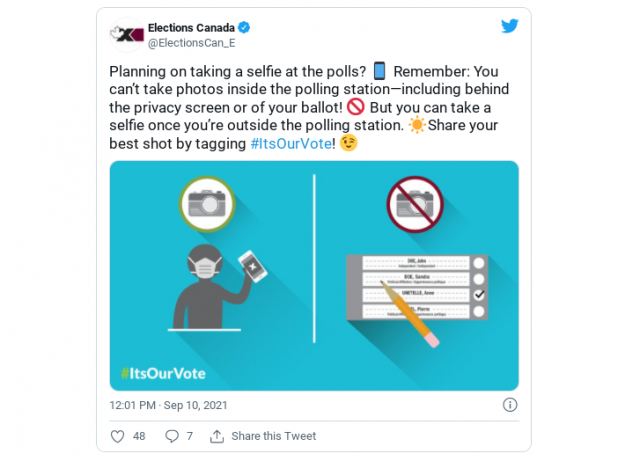The height and width of the screenshot is (461, 640).
Task: Click the reply speech bubble icon
Action: click(171, 436)
